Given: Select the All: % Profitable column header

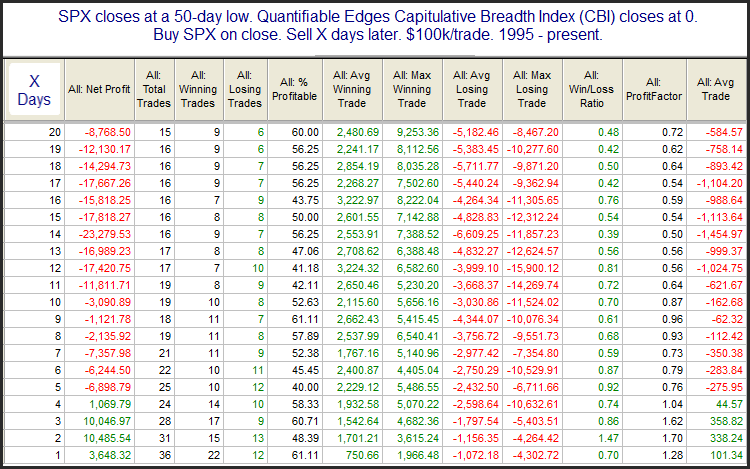Looking at the screenshot, I should tap(295, 89).
